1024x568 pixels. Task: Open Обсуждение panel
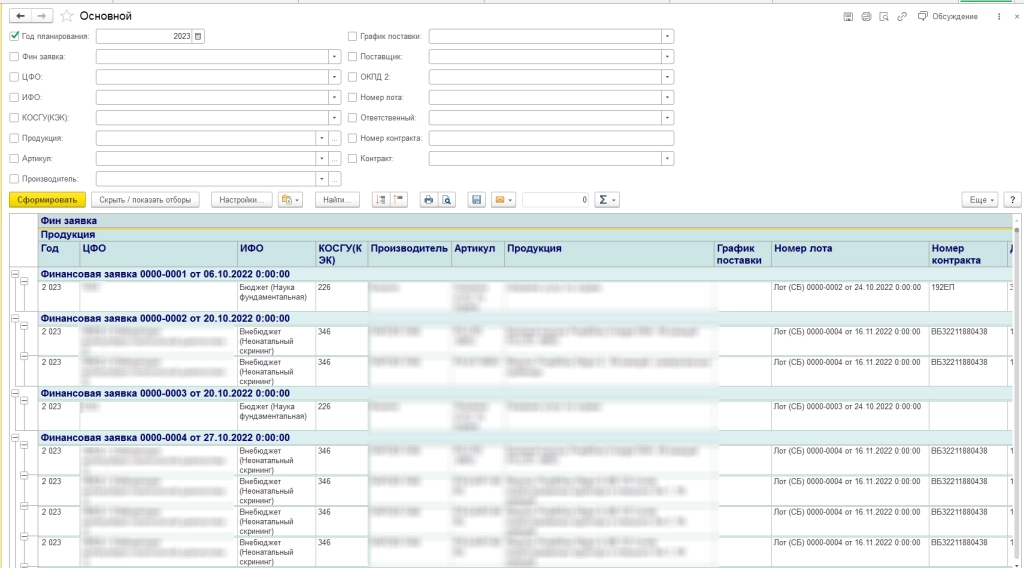click(x=947, y=17)
